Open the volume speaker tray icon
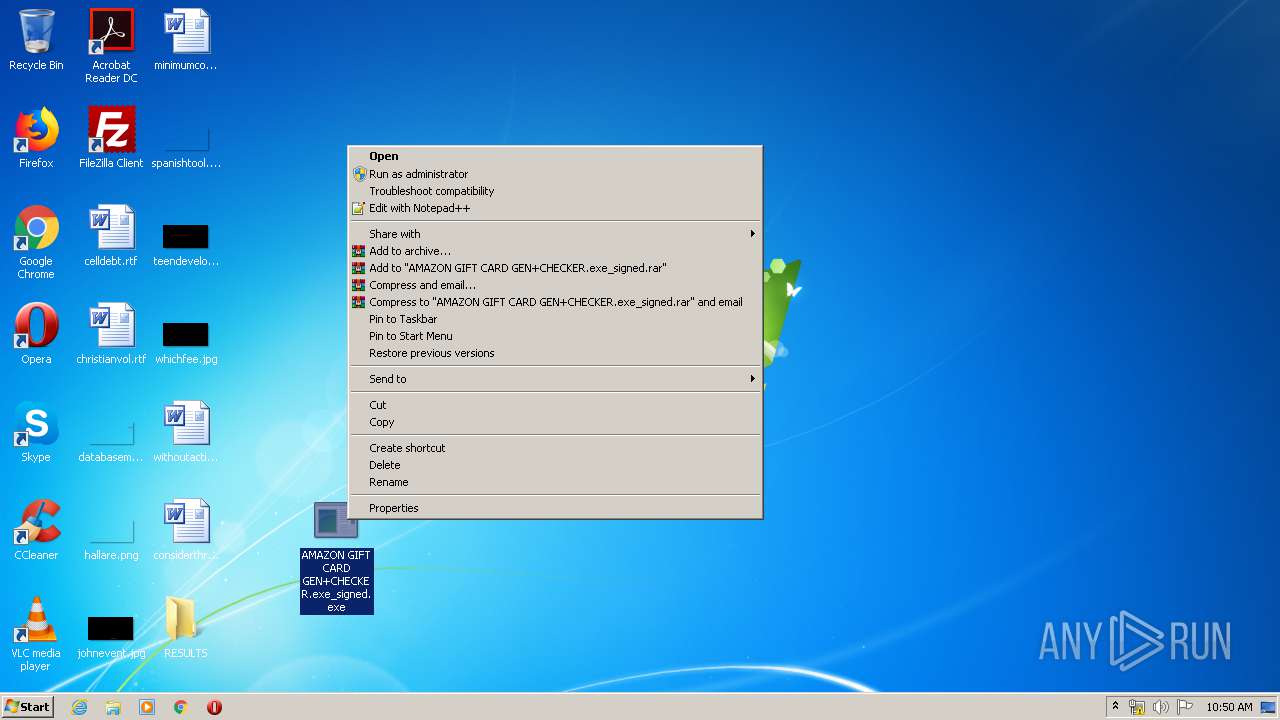The image size is (1280, 720). point(1160,707)
